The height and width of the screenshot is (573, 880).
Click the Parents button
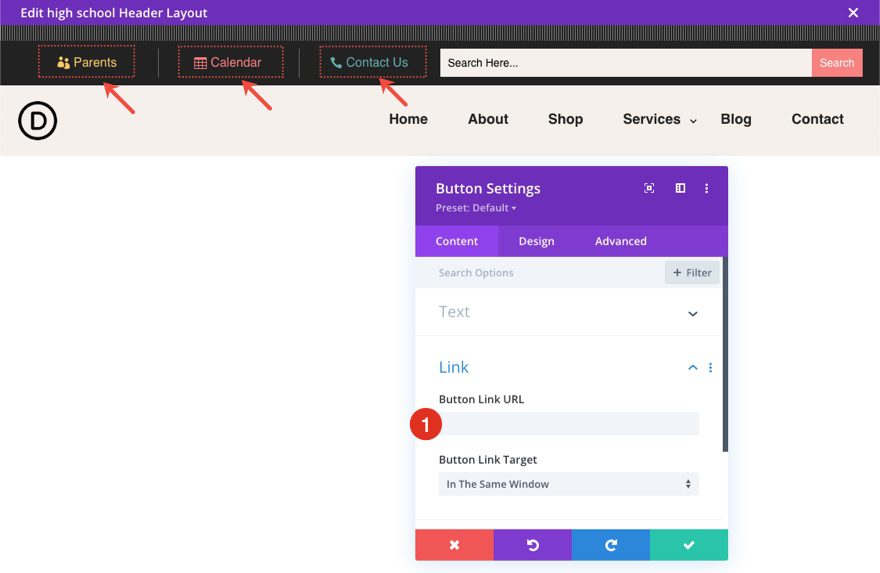coord(86,62)
